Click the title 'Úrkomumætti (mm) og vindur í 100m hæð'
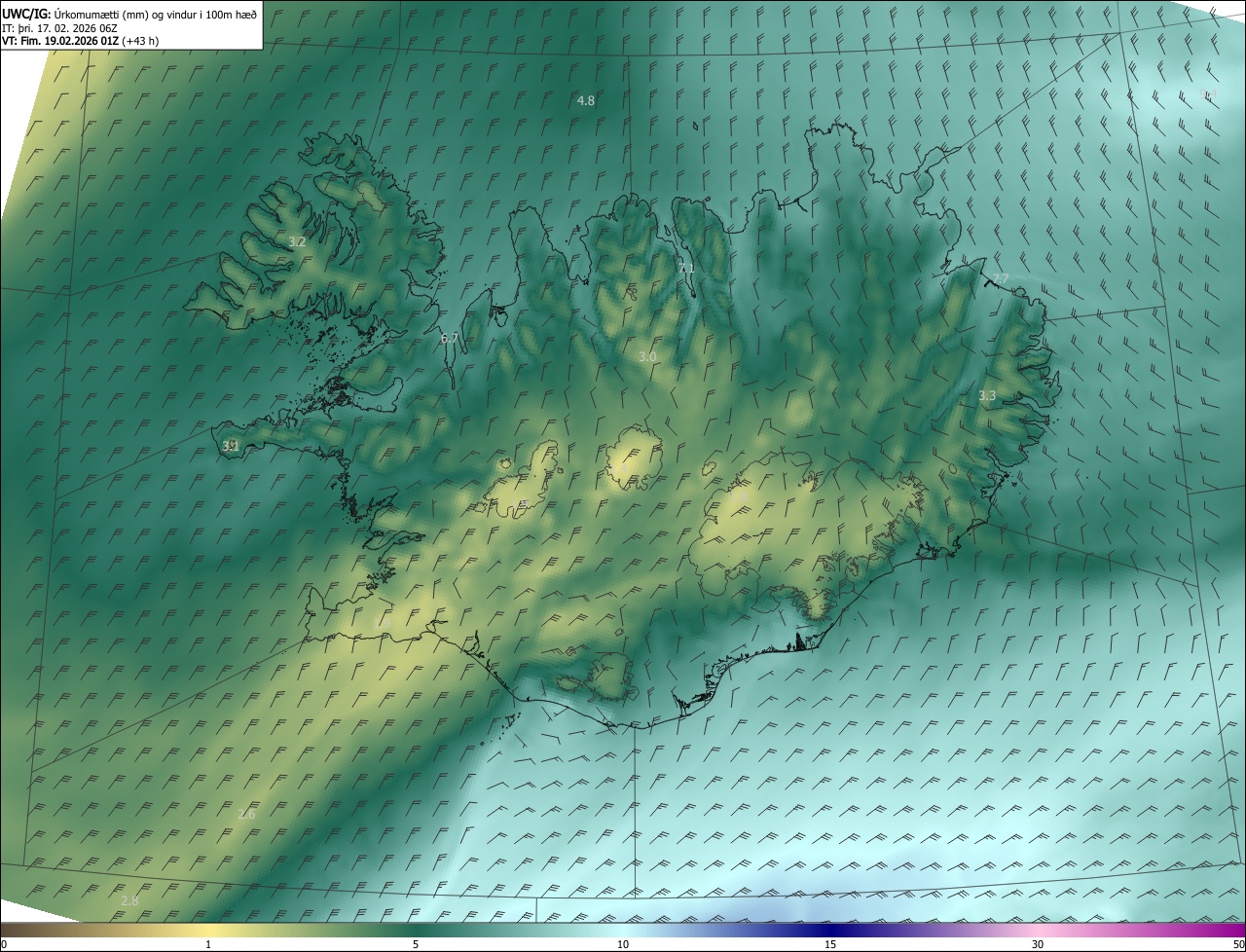1246x952 pixels. (x=155, y=13)
